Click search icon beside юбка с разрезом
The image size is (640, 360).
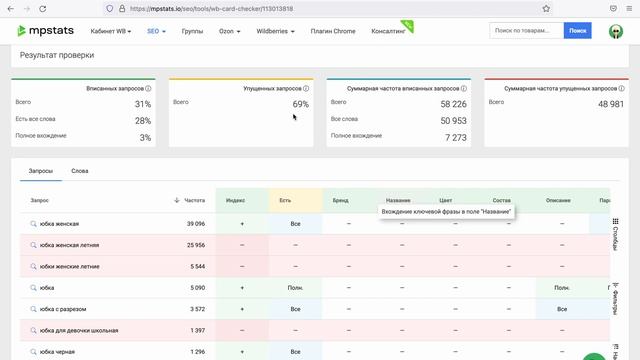[33, 309]
